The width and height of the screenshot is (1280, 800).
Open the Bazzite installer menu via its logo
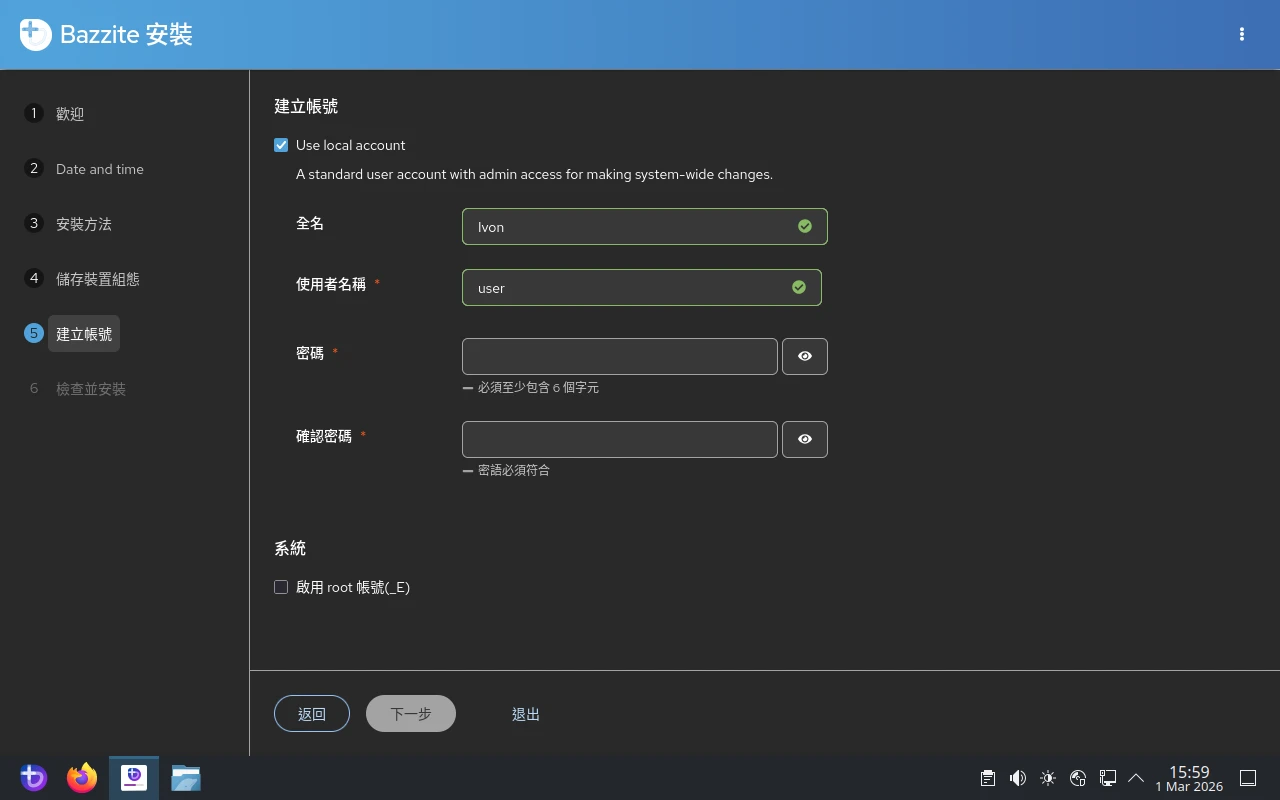(34, 34)
